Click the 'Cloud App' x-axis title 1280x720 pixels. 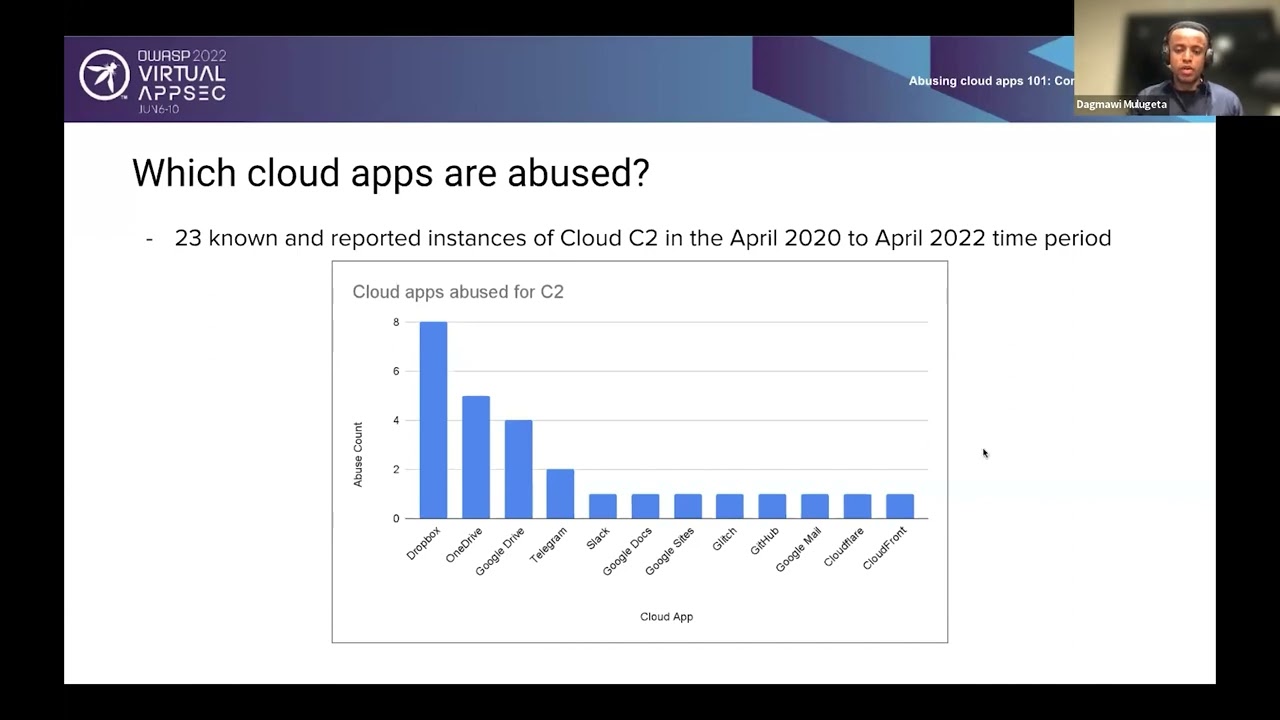666,617
